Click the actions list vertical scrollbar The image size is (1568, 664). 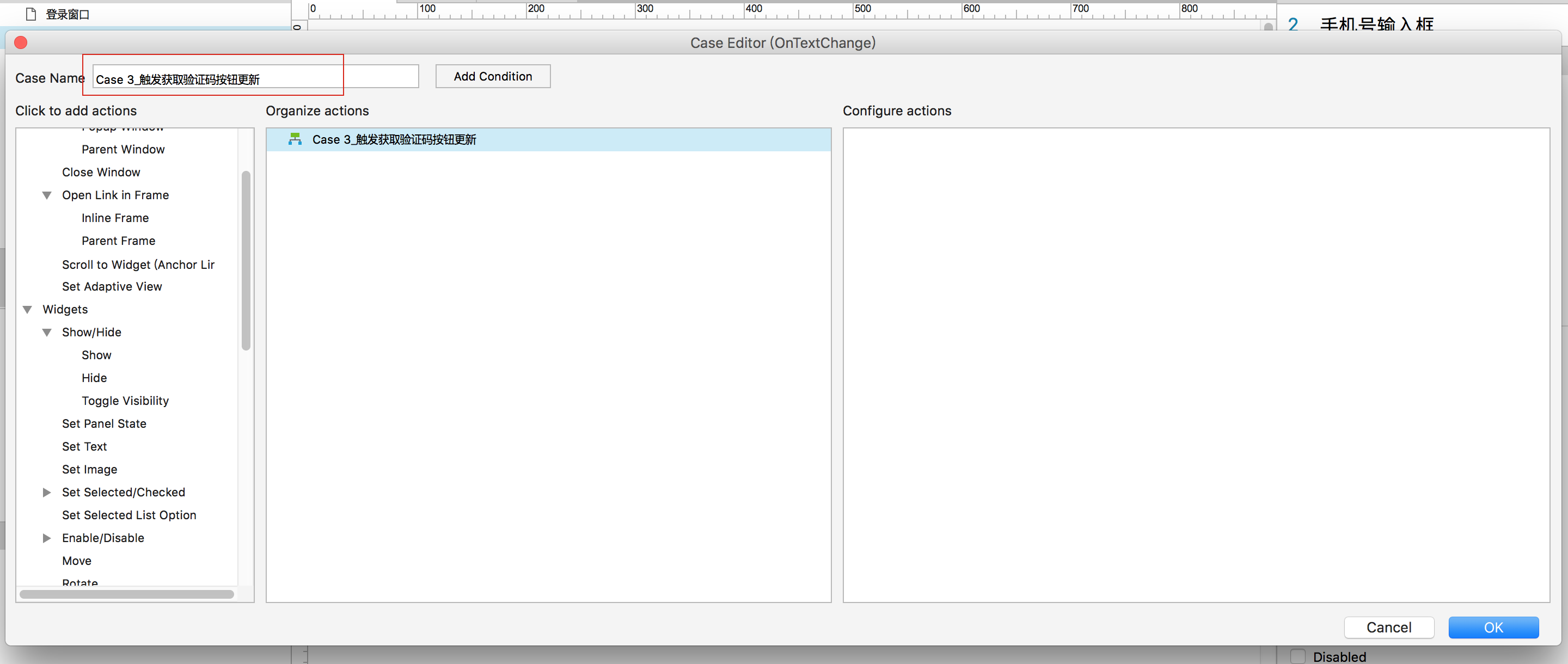point(246,262)
